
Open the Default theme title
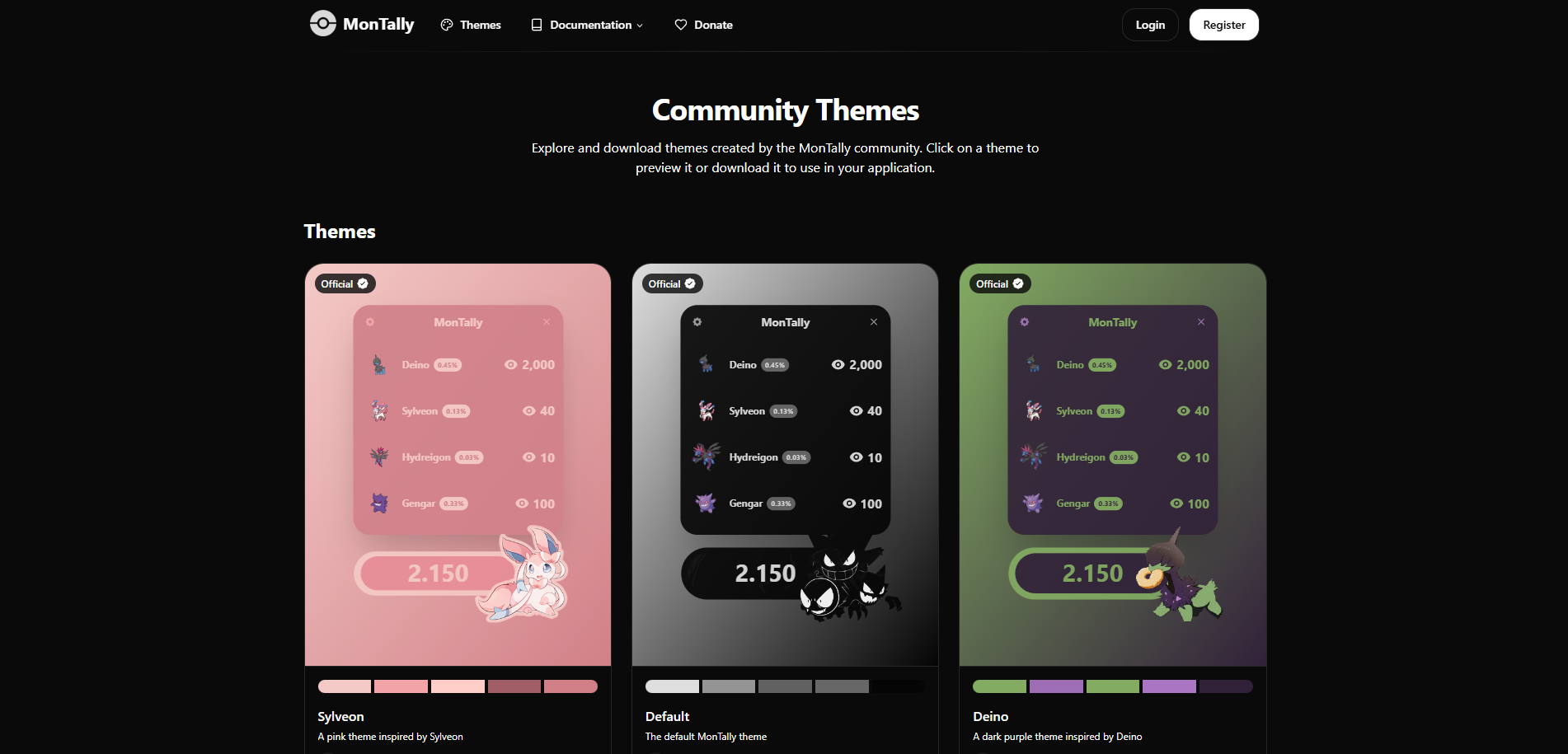(x=667, y=717)
